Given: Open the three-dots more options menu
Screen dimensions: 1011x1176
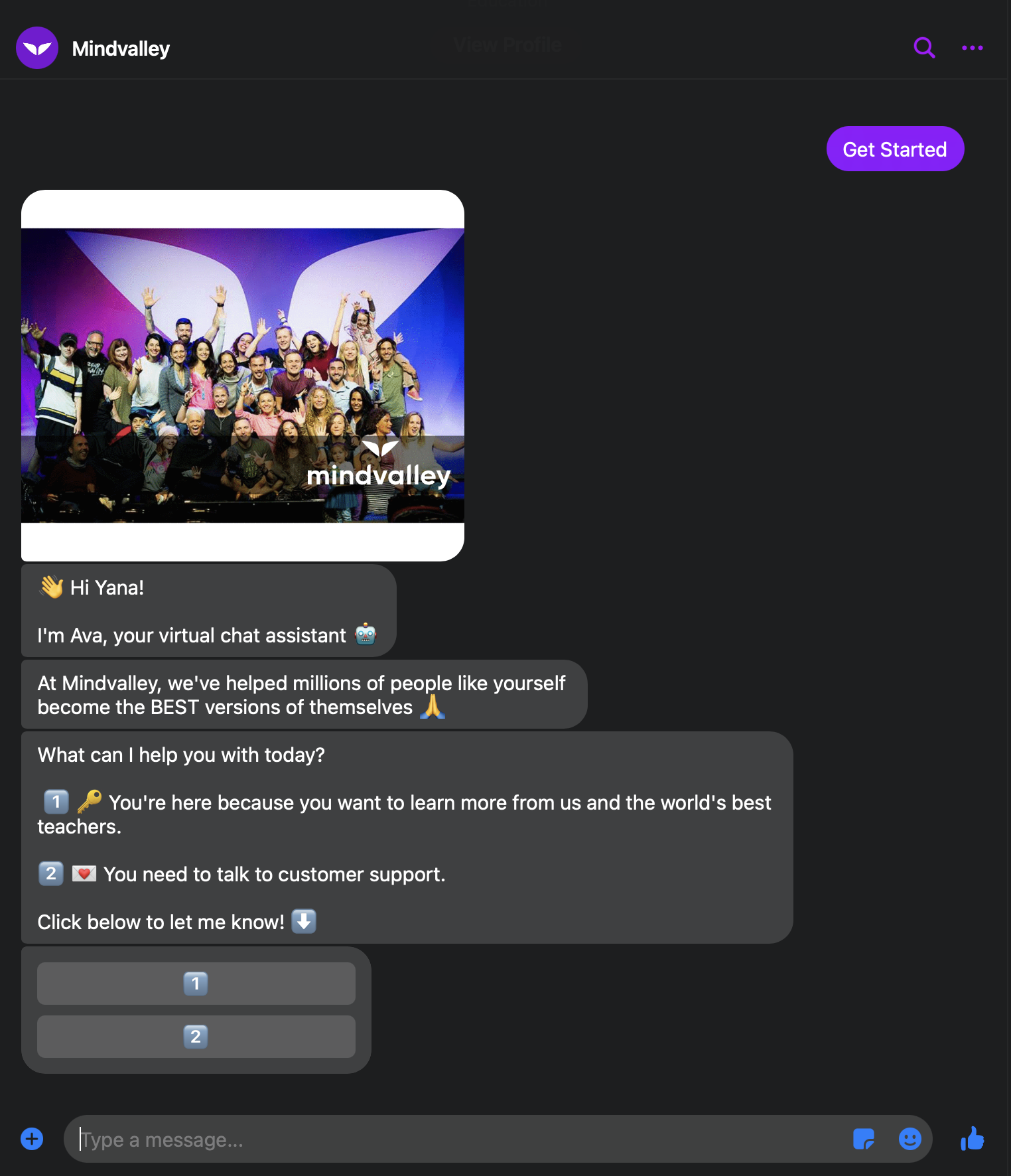Looking at the screenshot, I should 973,48.
